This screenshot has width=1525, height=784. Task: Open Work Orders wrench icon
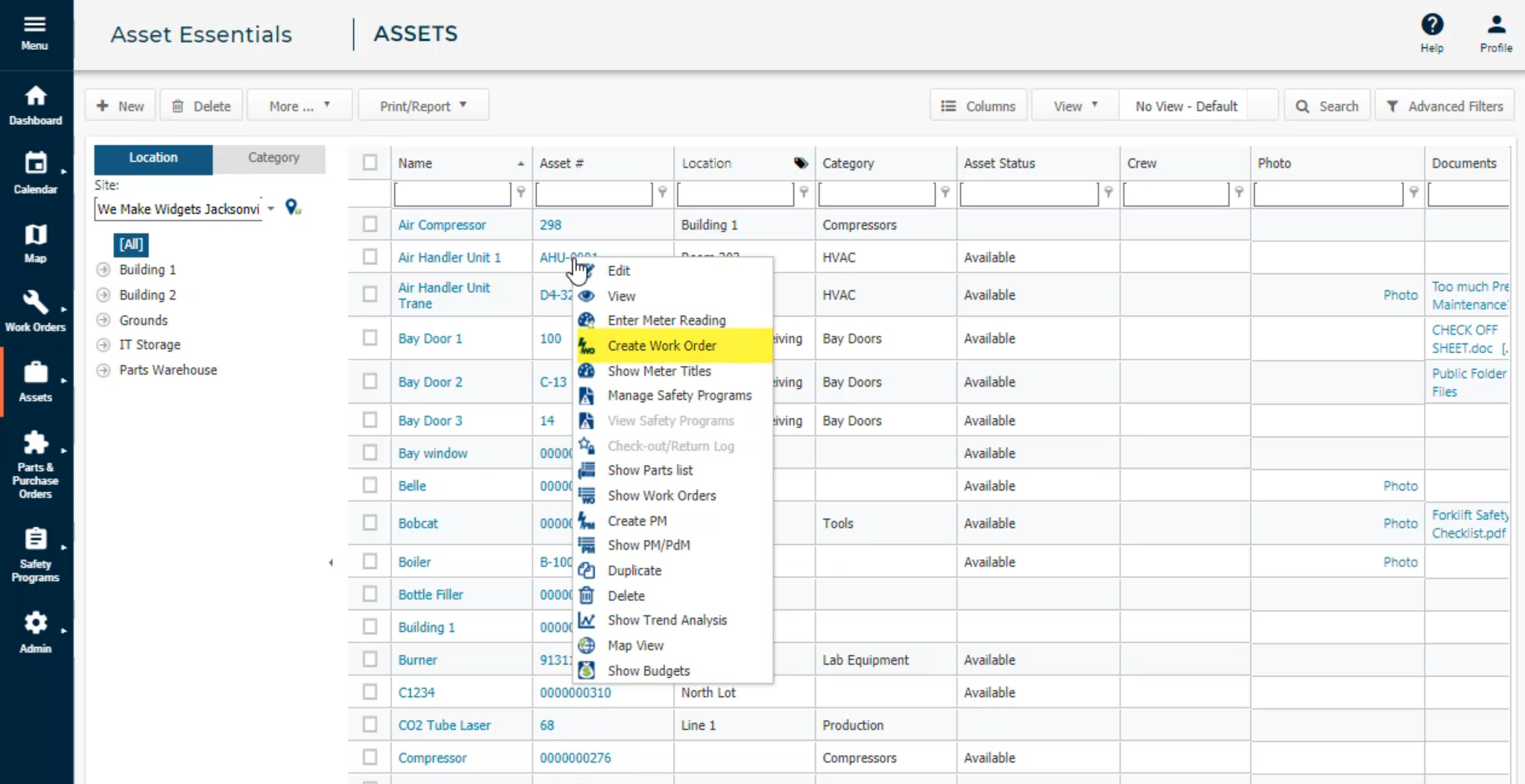click(x=35, y=303)
